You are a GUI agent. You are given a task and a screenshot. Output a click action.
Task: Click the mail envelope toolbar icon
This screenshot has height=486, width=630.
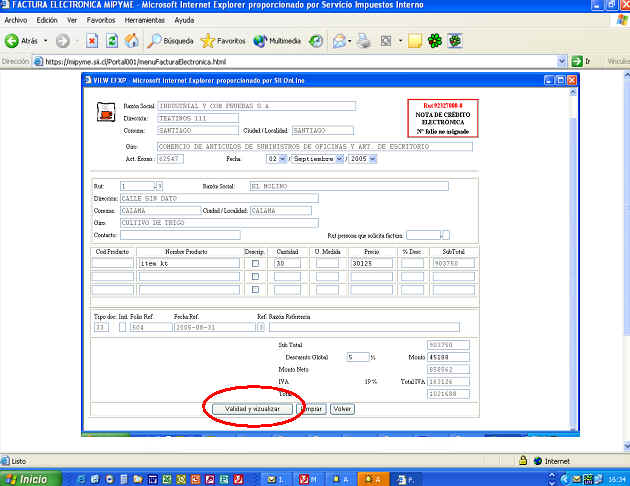(340, 41)
